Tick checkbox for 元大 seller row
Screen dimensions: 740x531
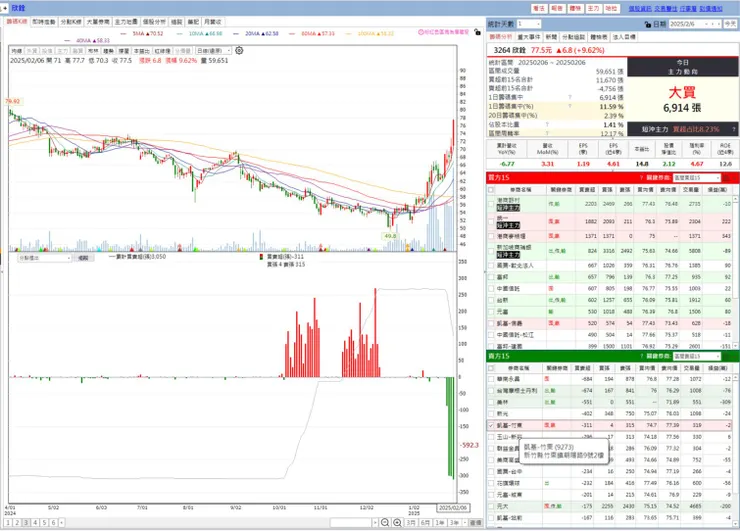point(491,506)
